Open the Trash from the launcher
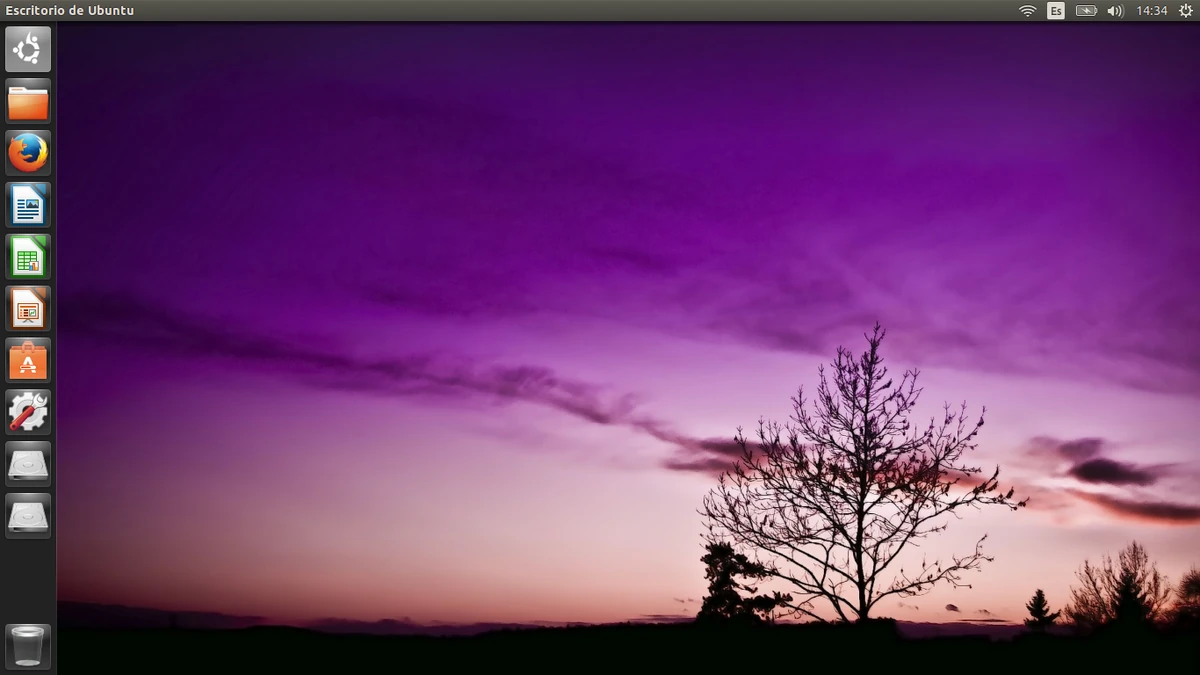The image size is (1200, 675). 28,645
